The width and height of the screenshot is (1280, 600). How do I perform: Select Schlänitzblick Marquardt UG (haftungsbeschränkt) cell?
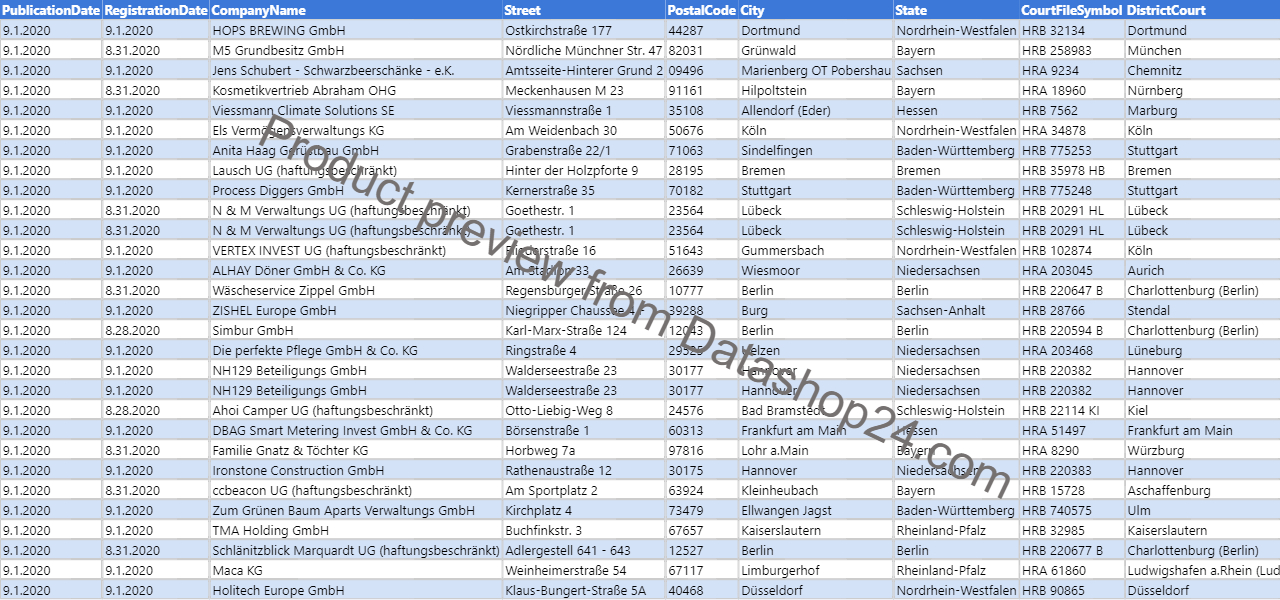pos(356,550)
